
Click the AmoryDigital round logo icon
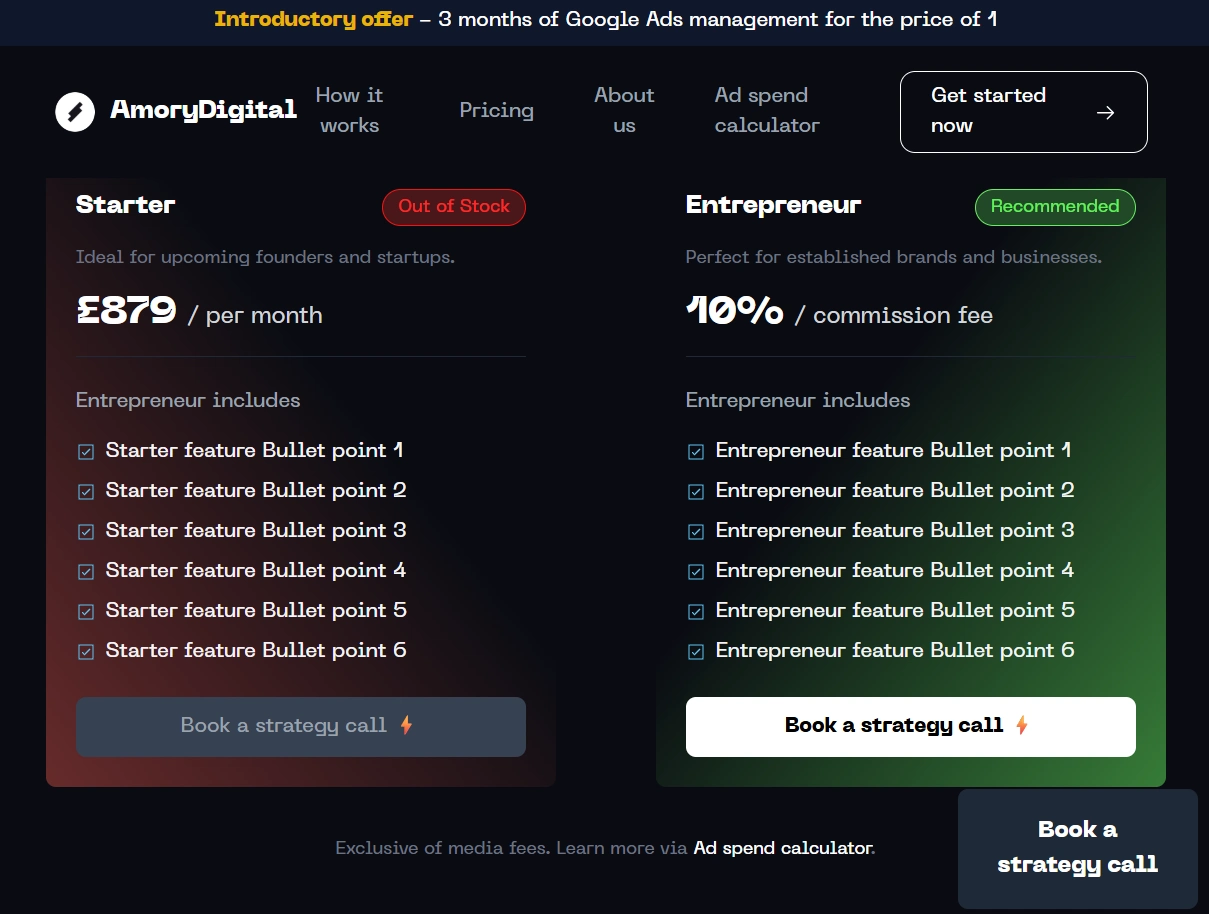coord(75,112)
